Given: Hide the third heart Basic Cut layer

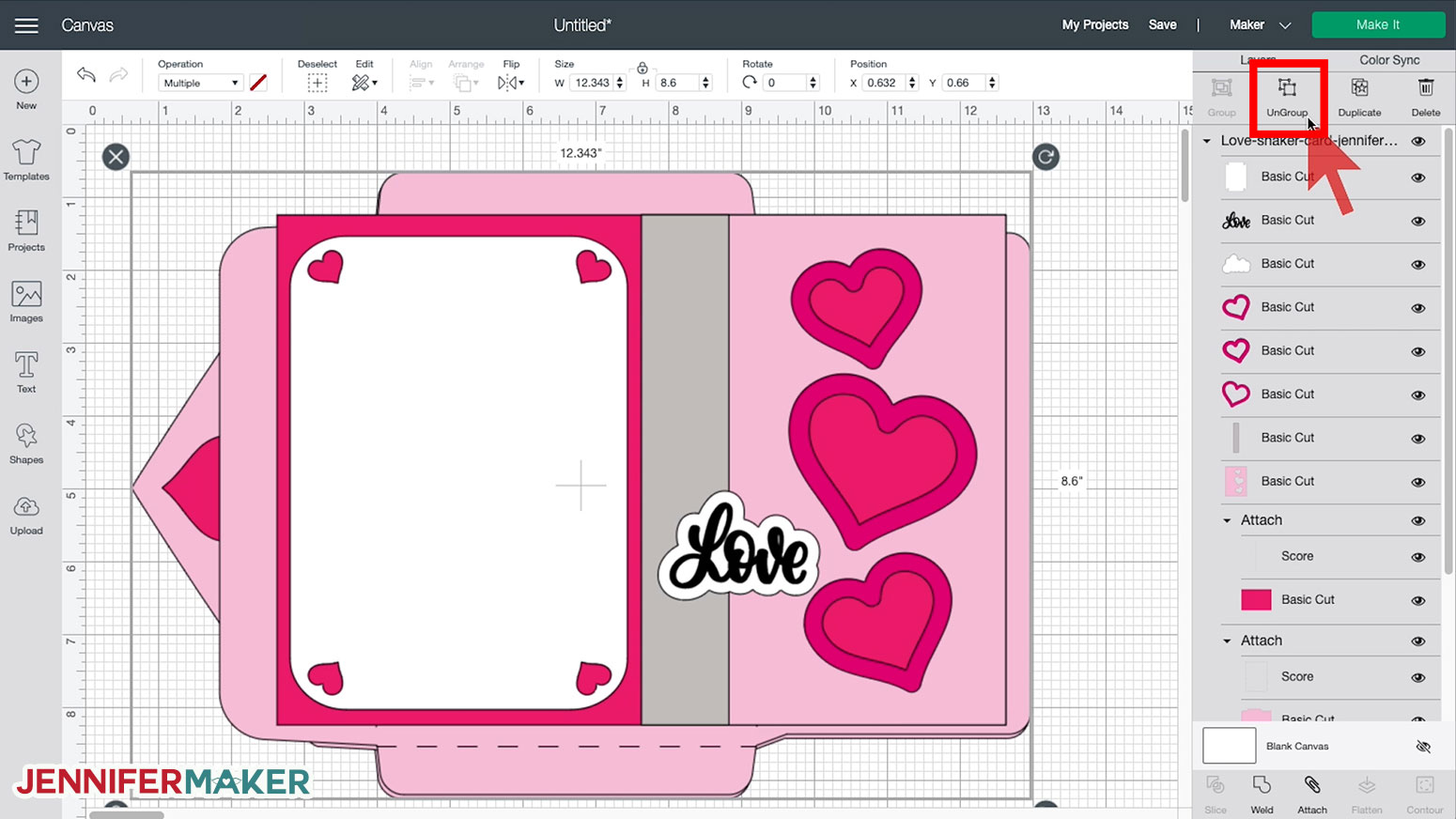Looking at the screenshot, I should (x=1418, y=395).
